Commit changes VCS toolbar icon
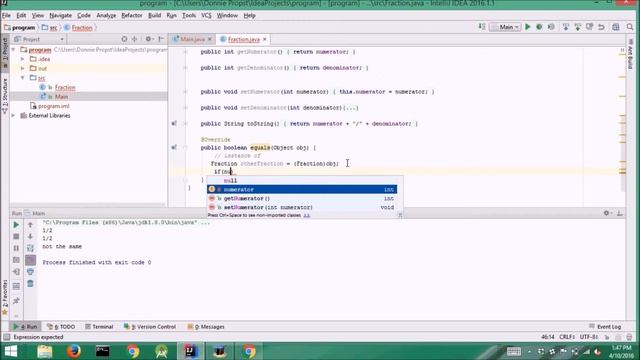 (577, 27)
